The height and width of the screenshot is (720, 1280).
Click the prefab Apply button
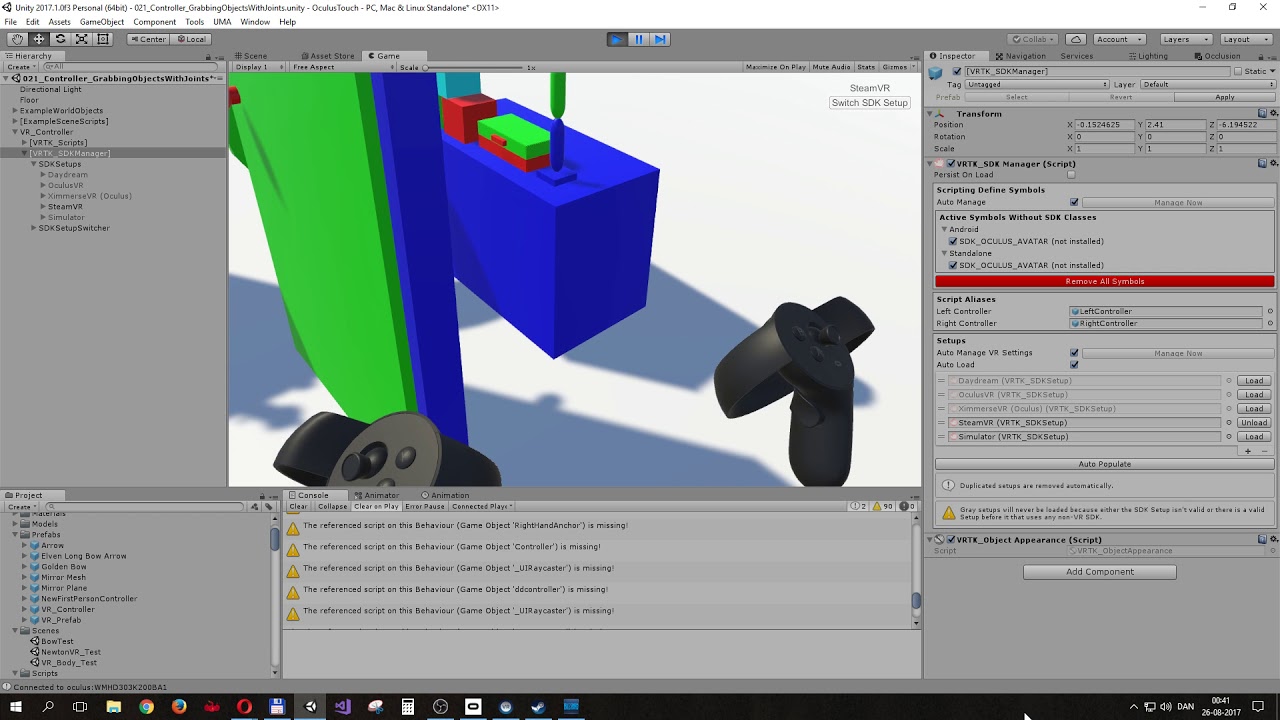tap(1225, 97)
